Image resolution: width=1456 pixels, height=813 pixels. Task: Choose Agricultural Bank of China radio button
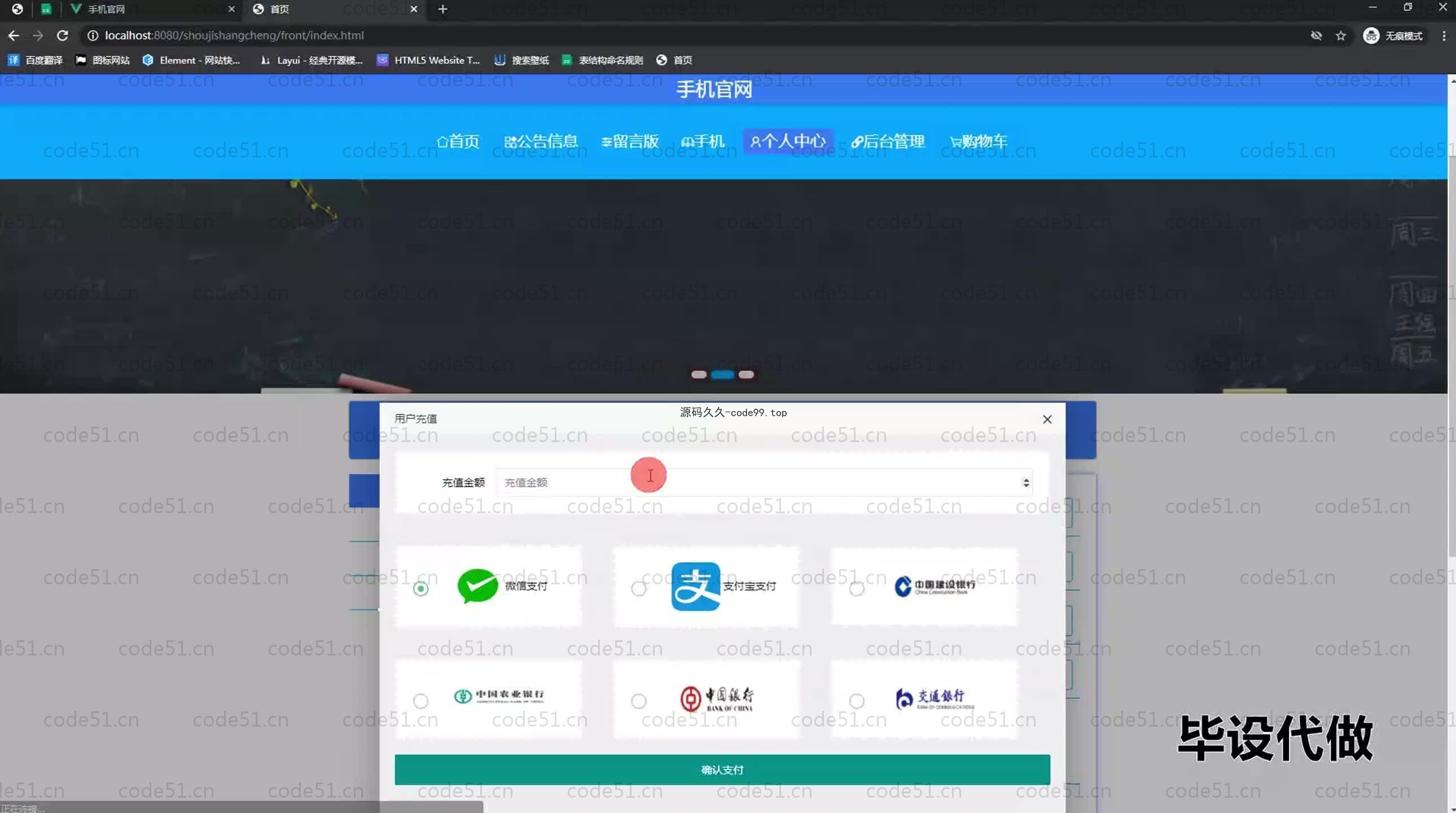tap(420, 701)
